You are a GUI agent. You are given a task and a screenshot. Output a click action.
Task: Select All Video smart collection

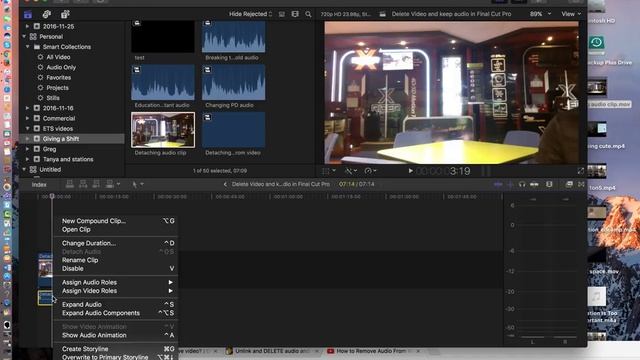[x=58, y=57]
